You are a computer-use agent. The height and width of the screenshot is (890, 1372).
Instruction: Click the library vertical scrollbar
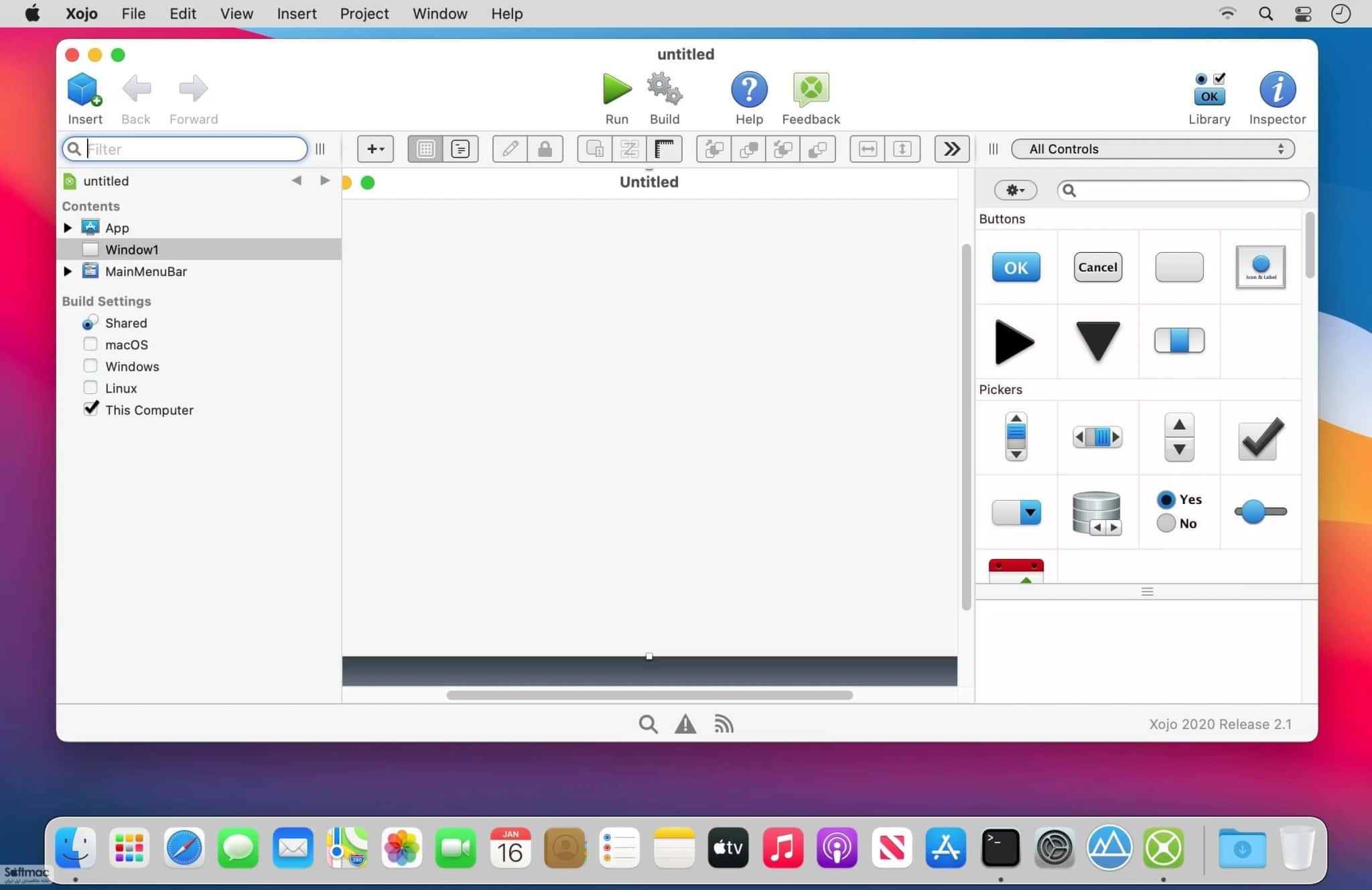point(1310,245)
